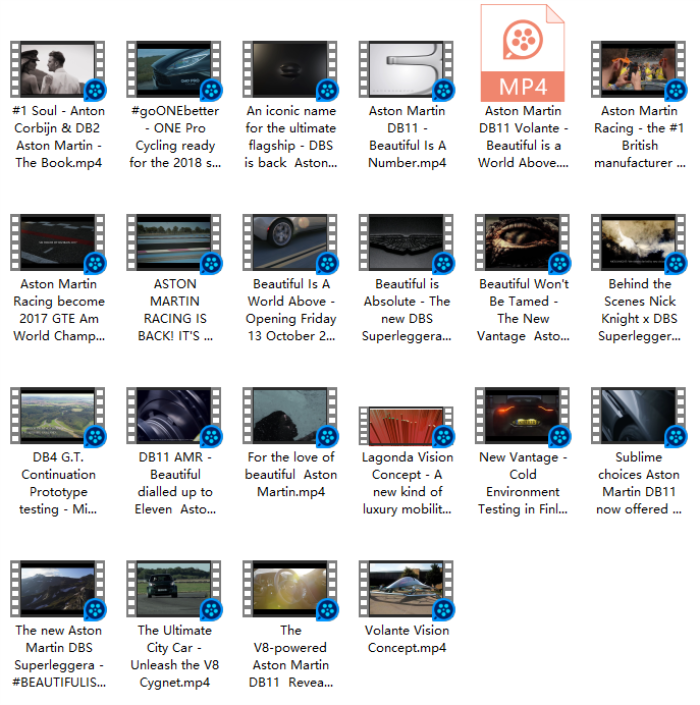This screenshot has width=700, height=705.
Task: Click file name 'Beautiful Won't Be Tamed - The New Vantage'
Action: point(523,310)
